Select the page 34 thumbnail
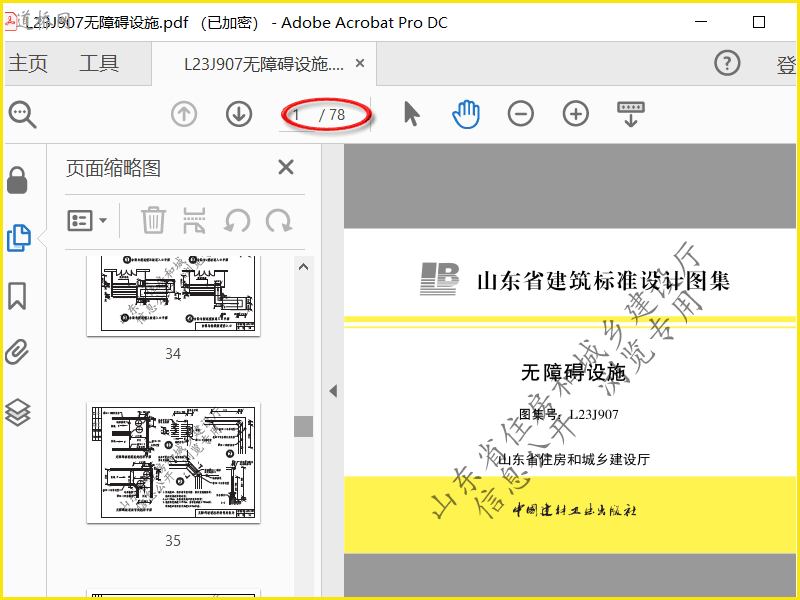This screenshot has width=800, height=600. (173, 296)
